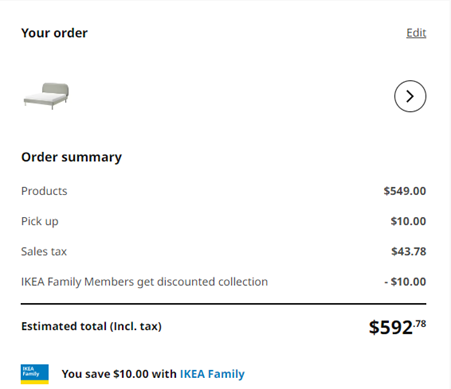The height and width of the screenshot is (389, 451).
Task: Click the IKEA Family card logo
Action: click(35, 374)
